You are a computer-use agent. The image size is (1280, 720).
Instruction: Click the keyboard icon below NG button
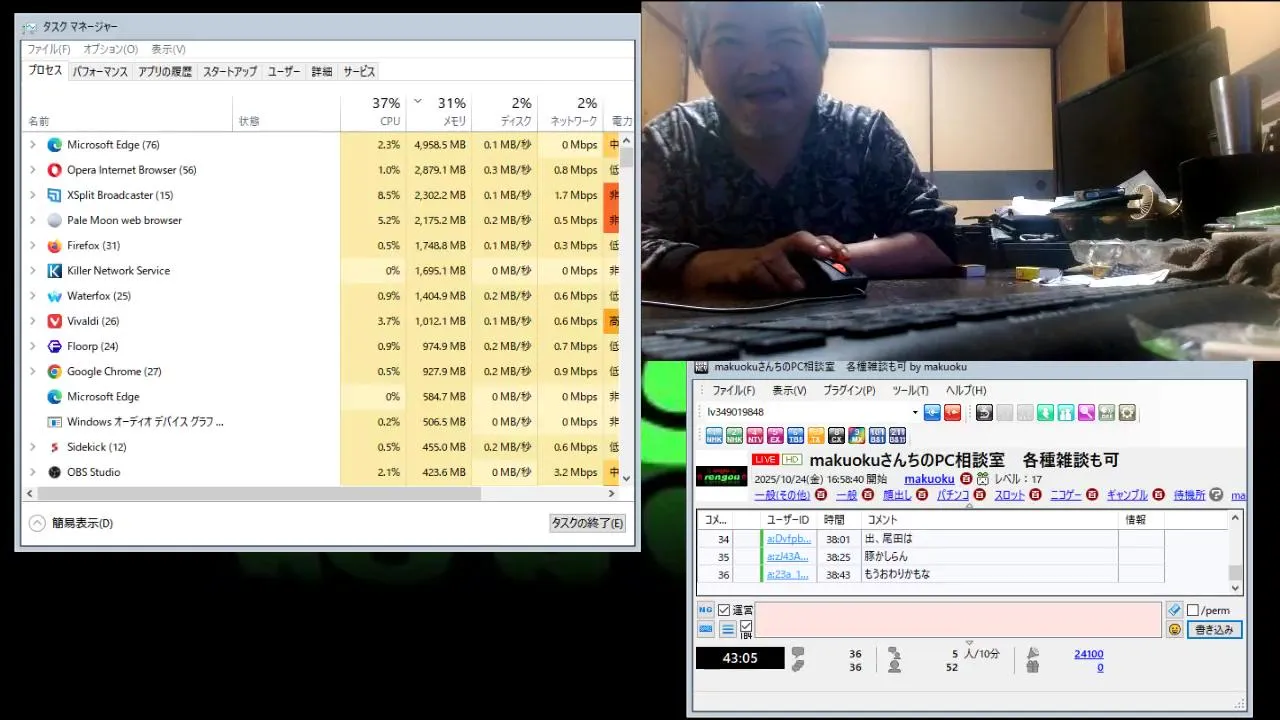coord(706,629)
